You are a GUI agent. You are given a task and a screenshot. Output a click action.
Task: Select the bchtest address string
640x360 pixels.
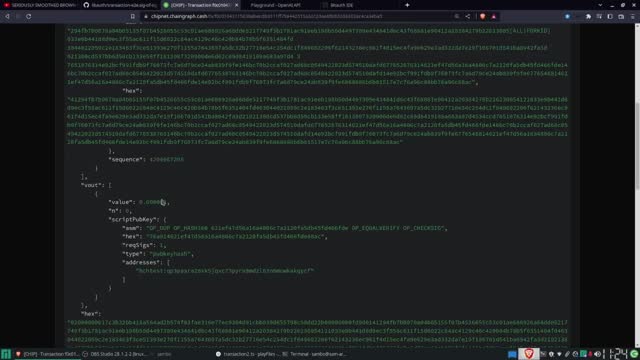(x=225, y=271)
